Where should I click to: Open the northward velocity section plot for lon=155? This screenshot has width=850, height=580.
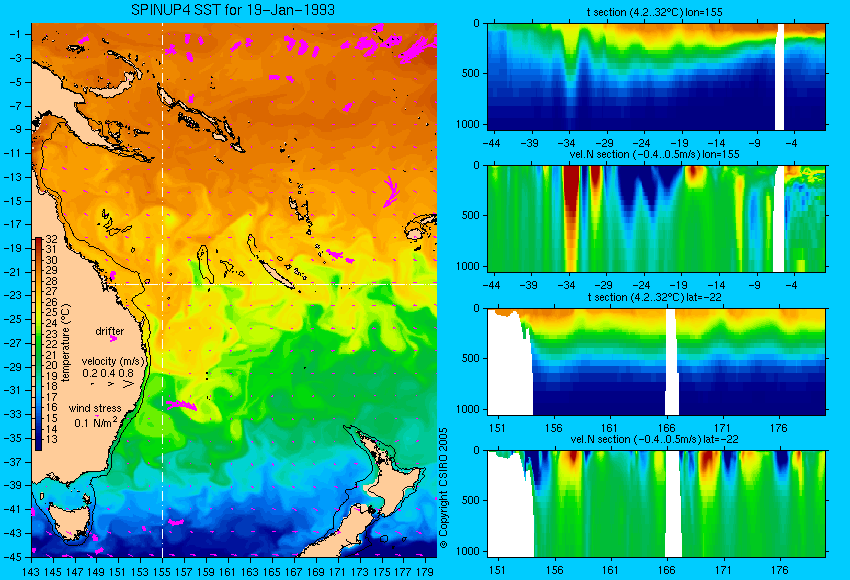(x=656, y=218)
